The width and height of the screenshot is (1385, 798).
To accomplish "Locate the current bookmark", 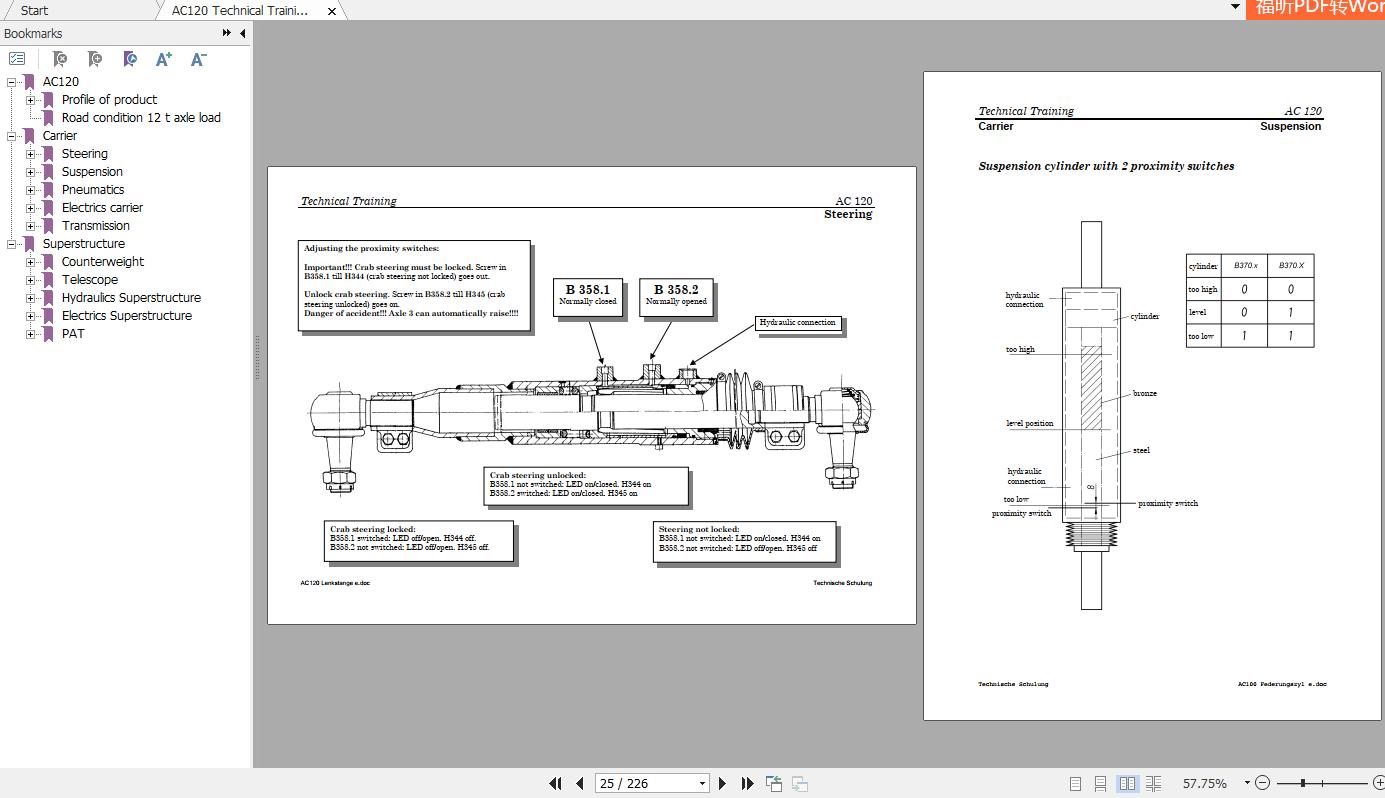I will pyautogui.click(x=129, y=59).
